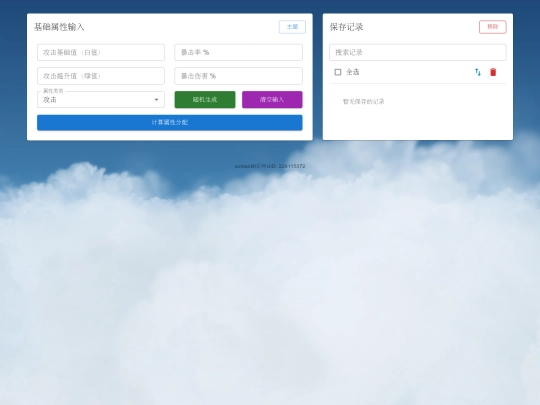The height and width of the screenshot is (405, 540).
Task: Focus the 暴击伤害 % input field
Action: (238, 76)
